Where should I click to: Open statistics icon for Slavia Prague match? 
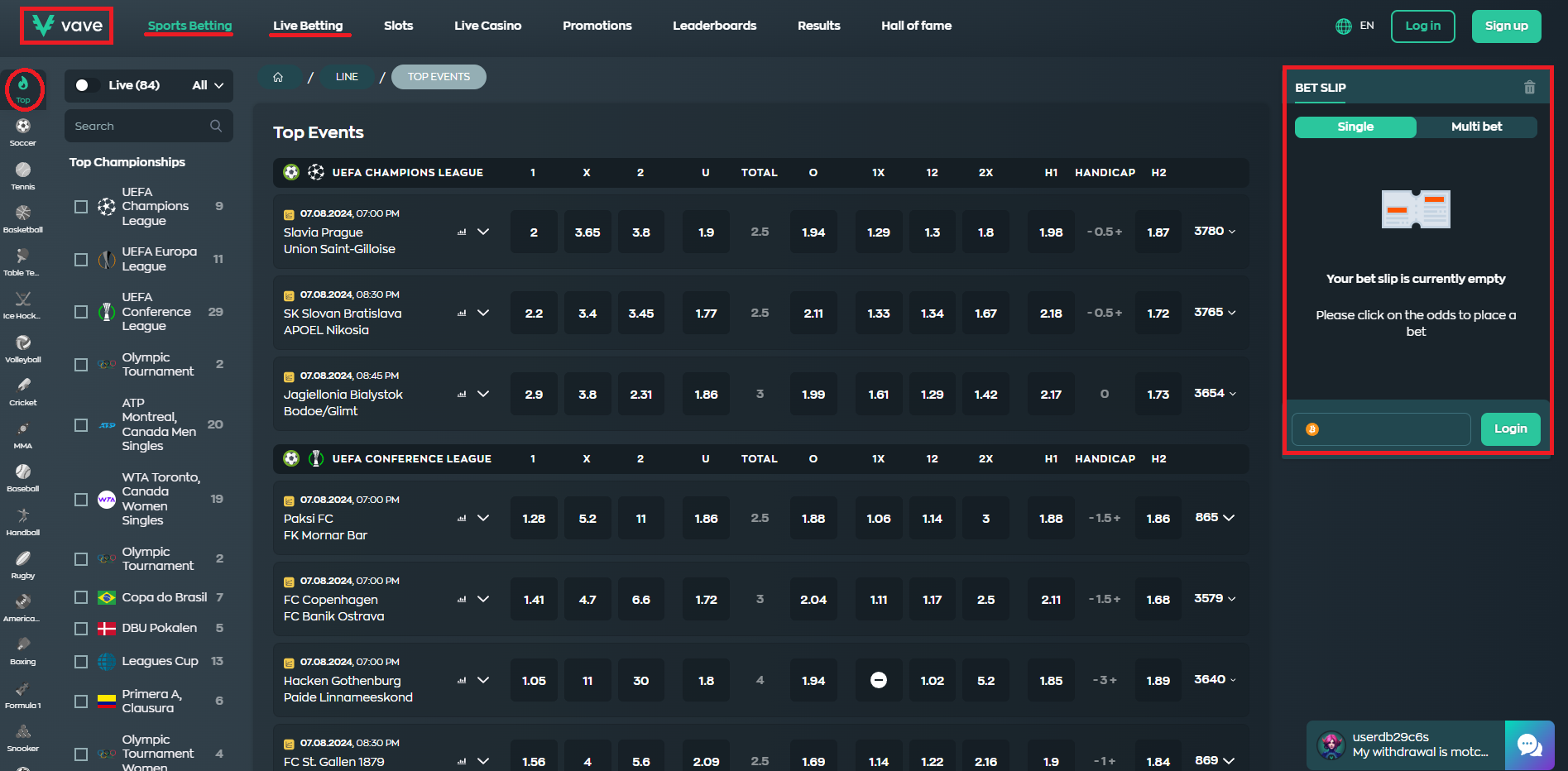(x=462, y=232)
